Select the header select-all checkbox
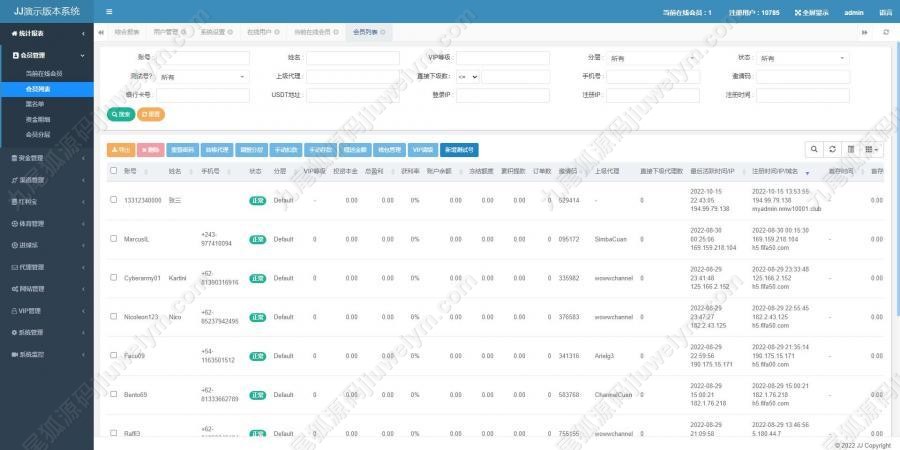This screenshot has width=900, height=450. [x=114, y=171]
